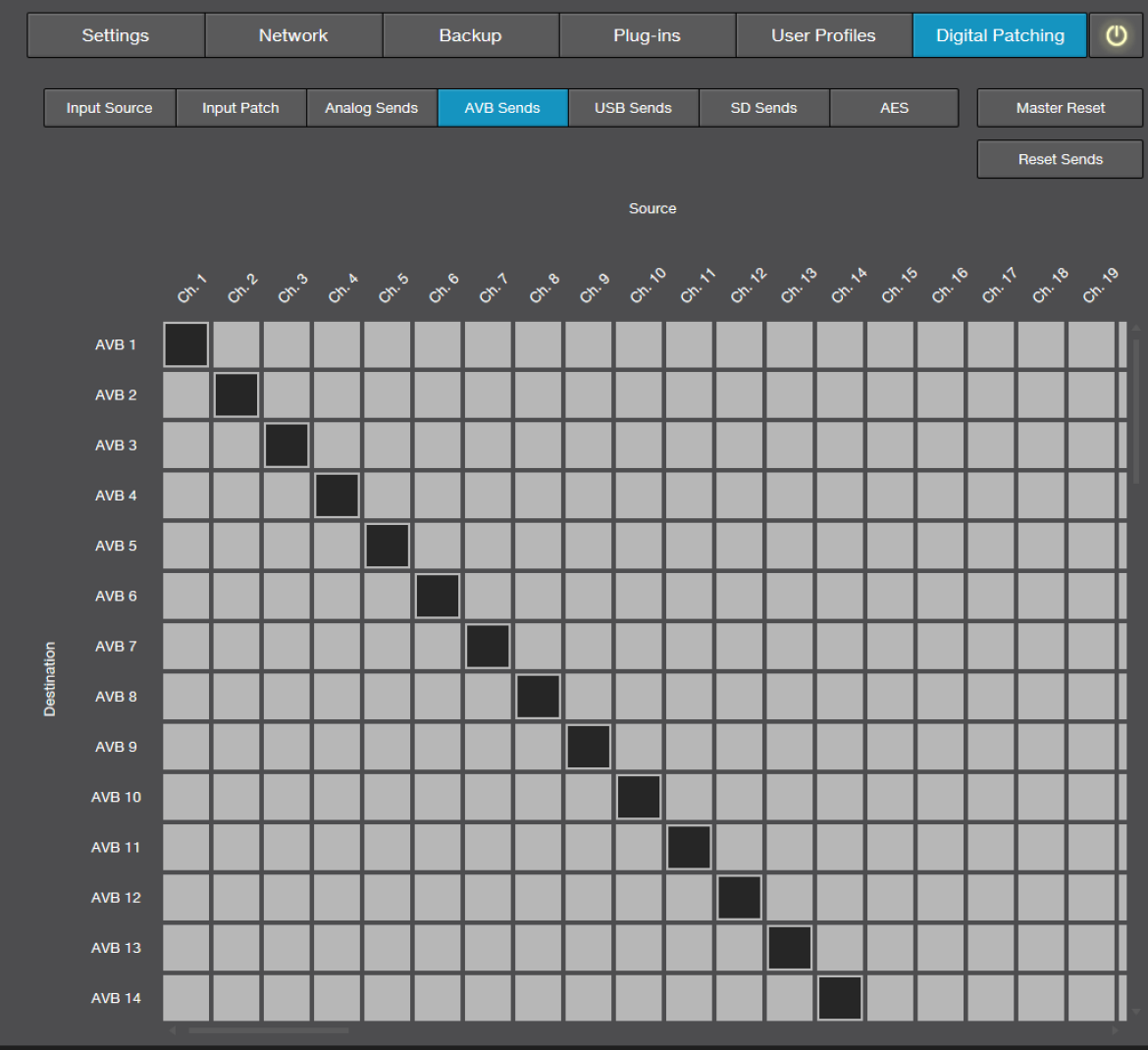
Task: Click the power icon button
Action: pyautogui.click(x=1116, y=35)
